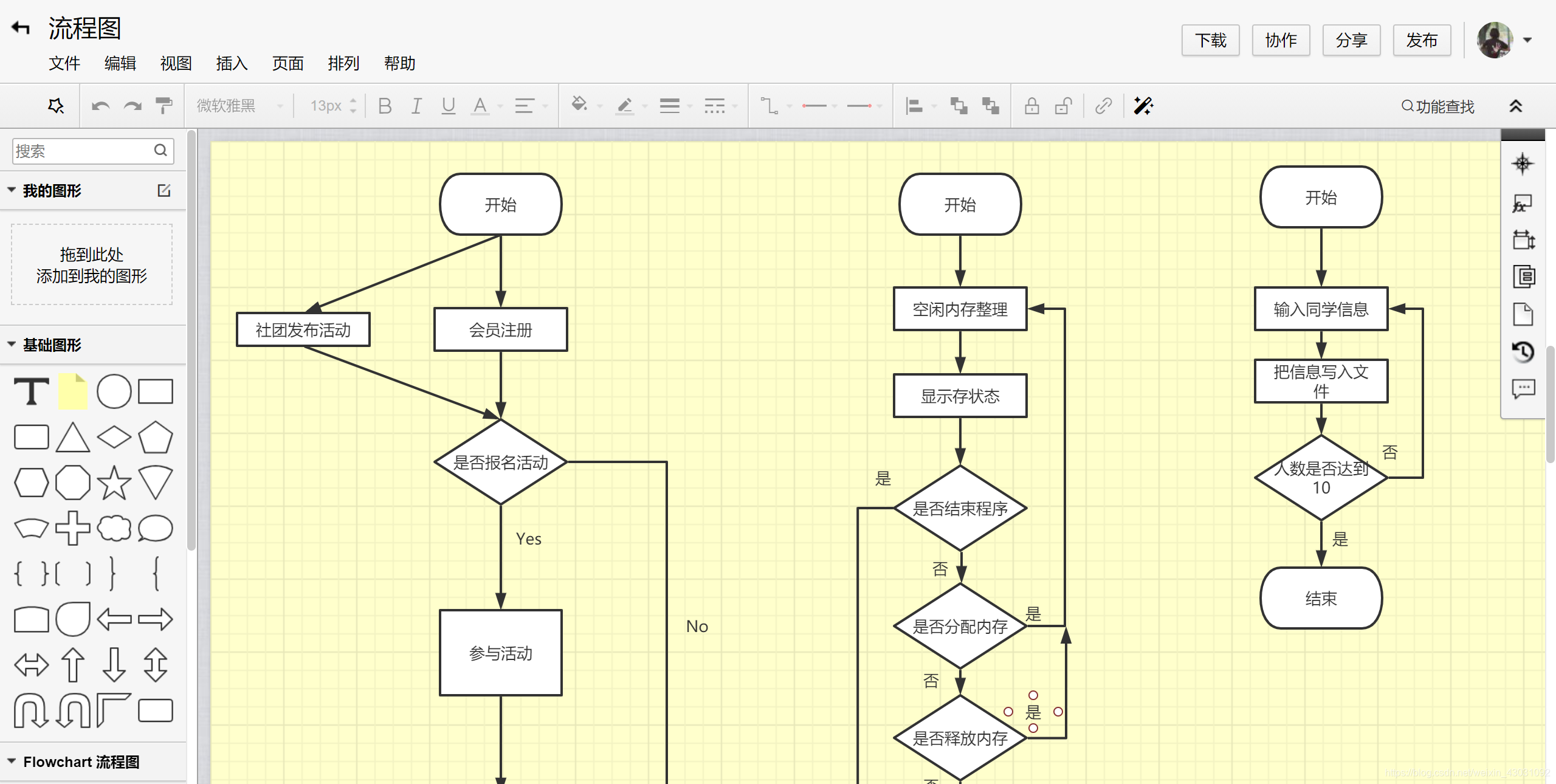
Task: Select the star shape in basic shapes
Action: (114, 483)
